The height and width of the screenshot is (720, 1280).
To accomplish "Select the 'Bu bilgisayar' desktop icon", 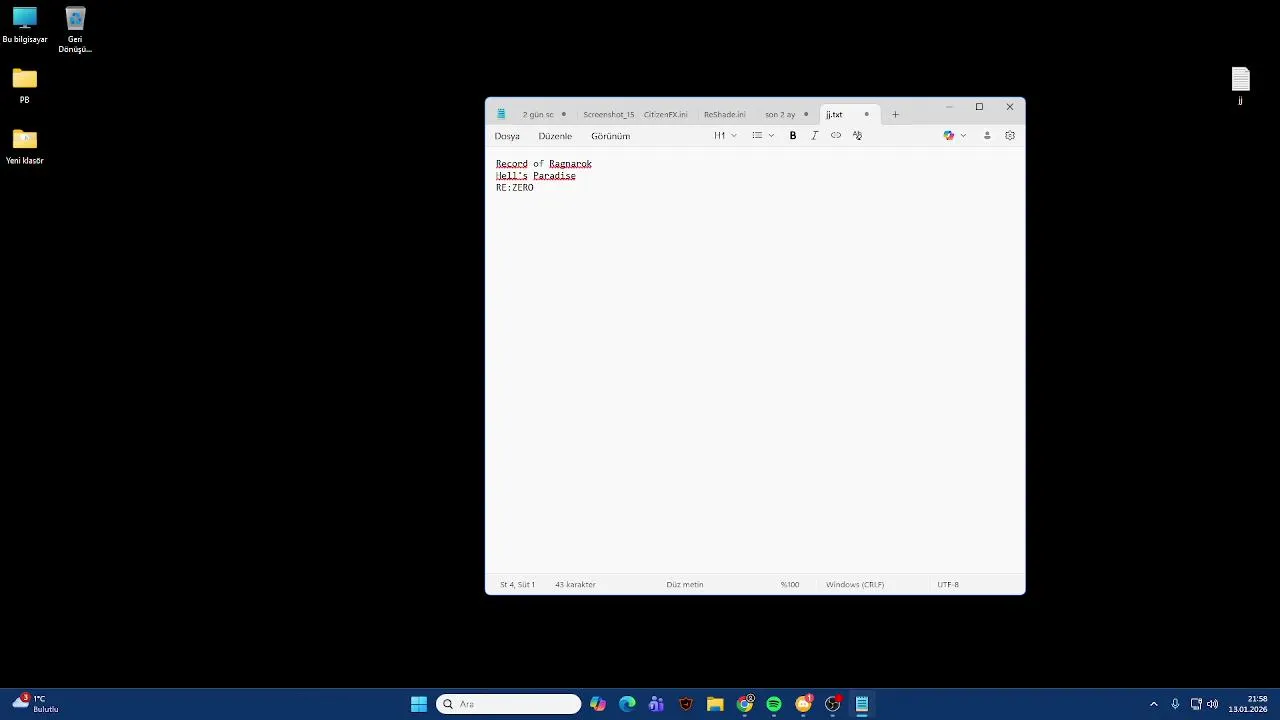I will (25, 26).
